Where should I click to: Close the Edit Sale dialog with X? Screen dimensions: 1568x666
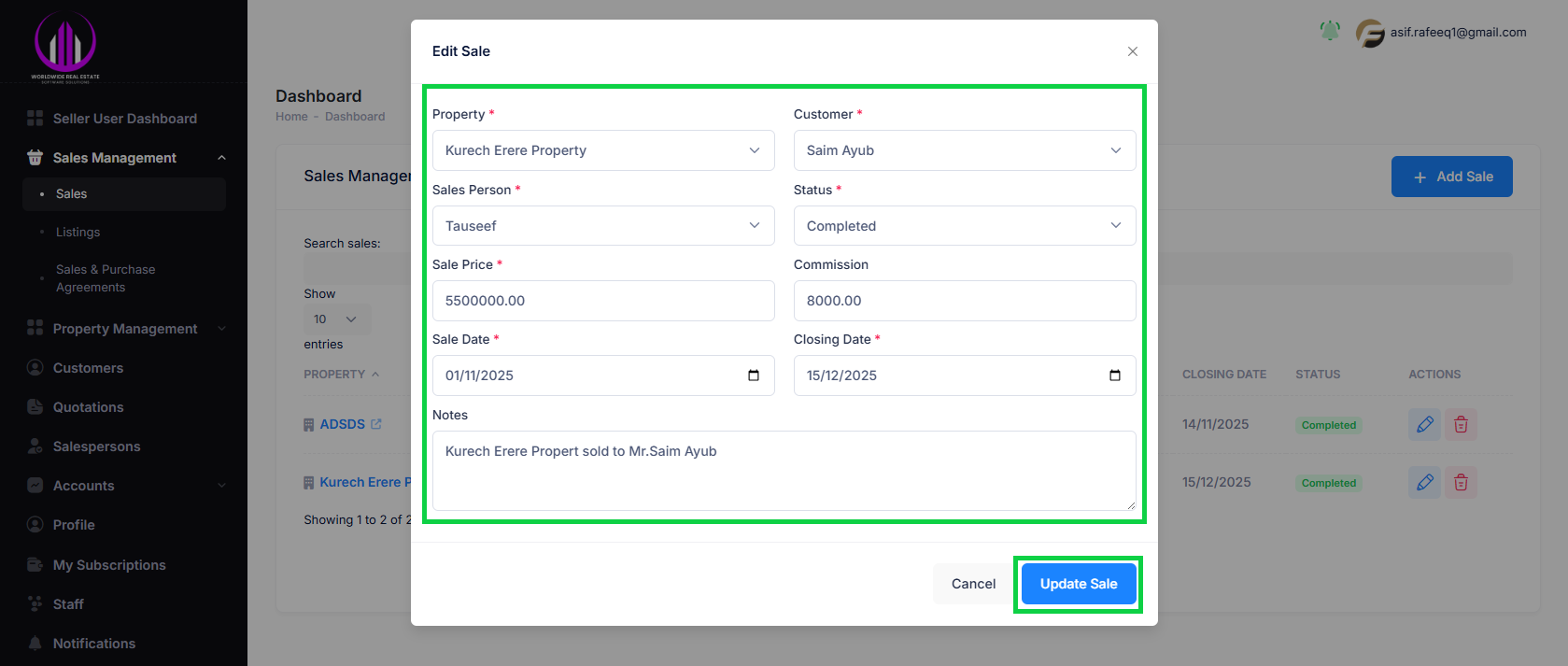coord(1132,51)
